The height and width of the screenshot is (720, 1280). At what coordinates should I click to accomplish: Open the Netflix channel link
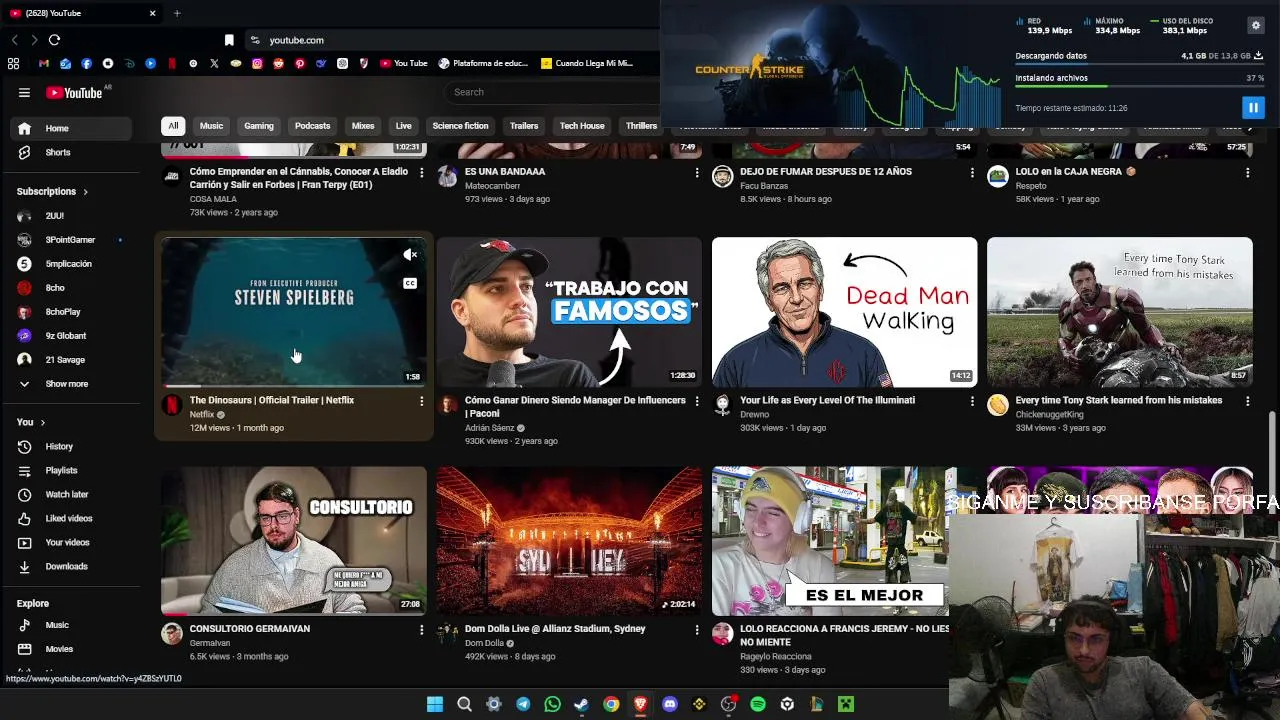202,414
